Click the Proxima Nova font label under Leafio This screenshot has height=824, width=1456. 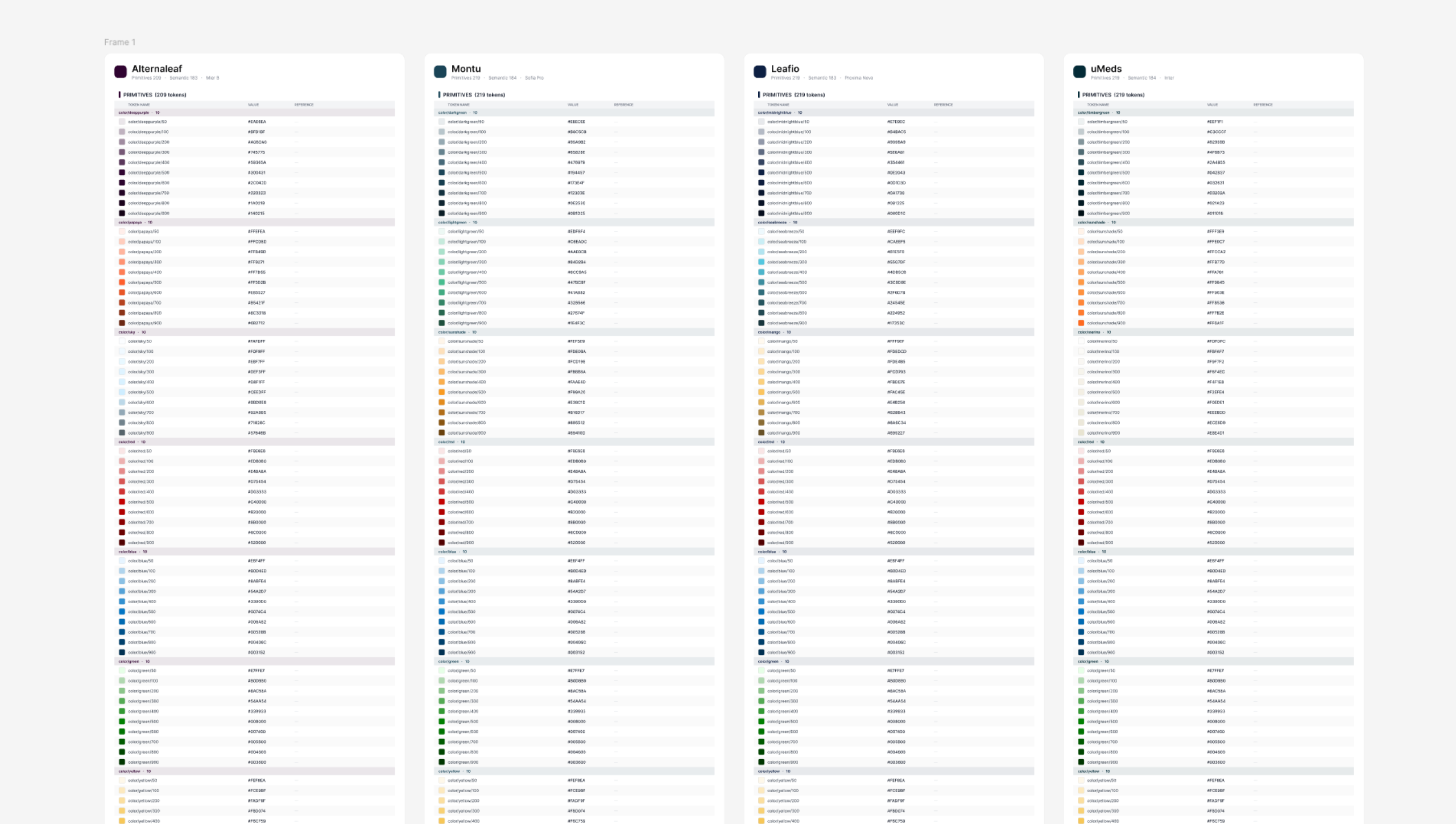(859, 78)
